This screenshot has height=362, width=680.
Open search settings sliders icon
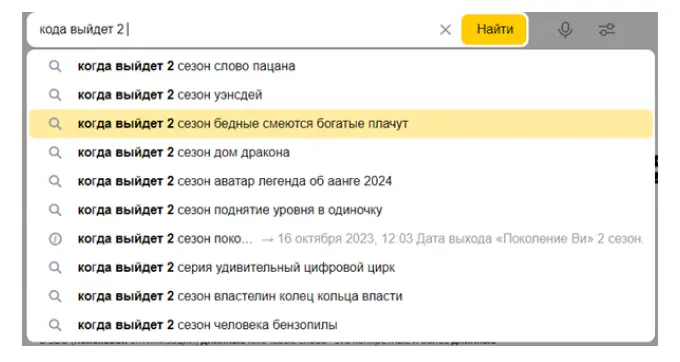coord(607,29)
